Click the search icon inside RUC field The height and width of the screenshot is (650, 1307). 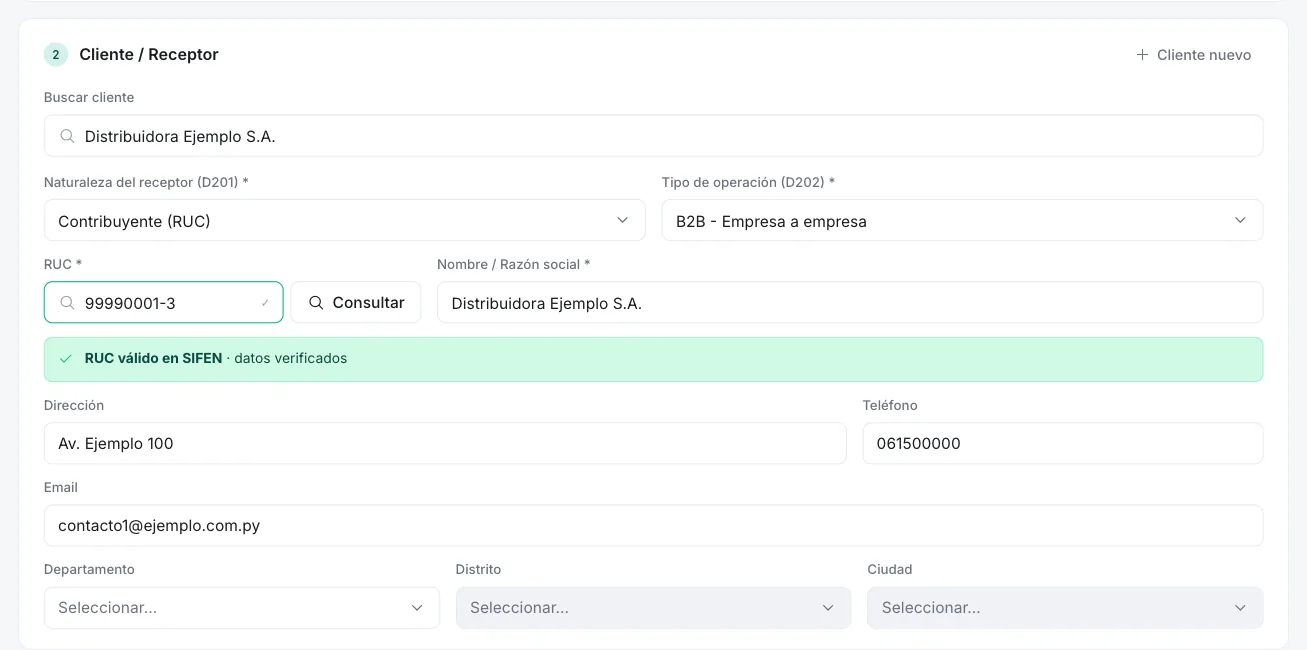click(x=67, y=302)
